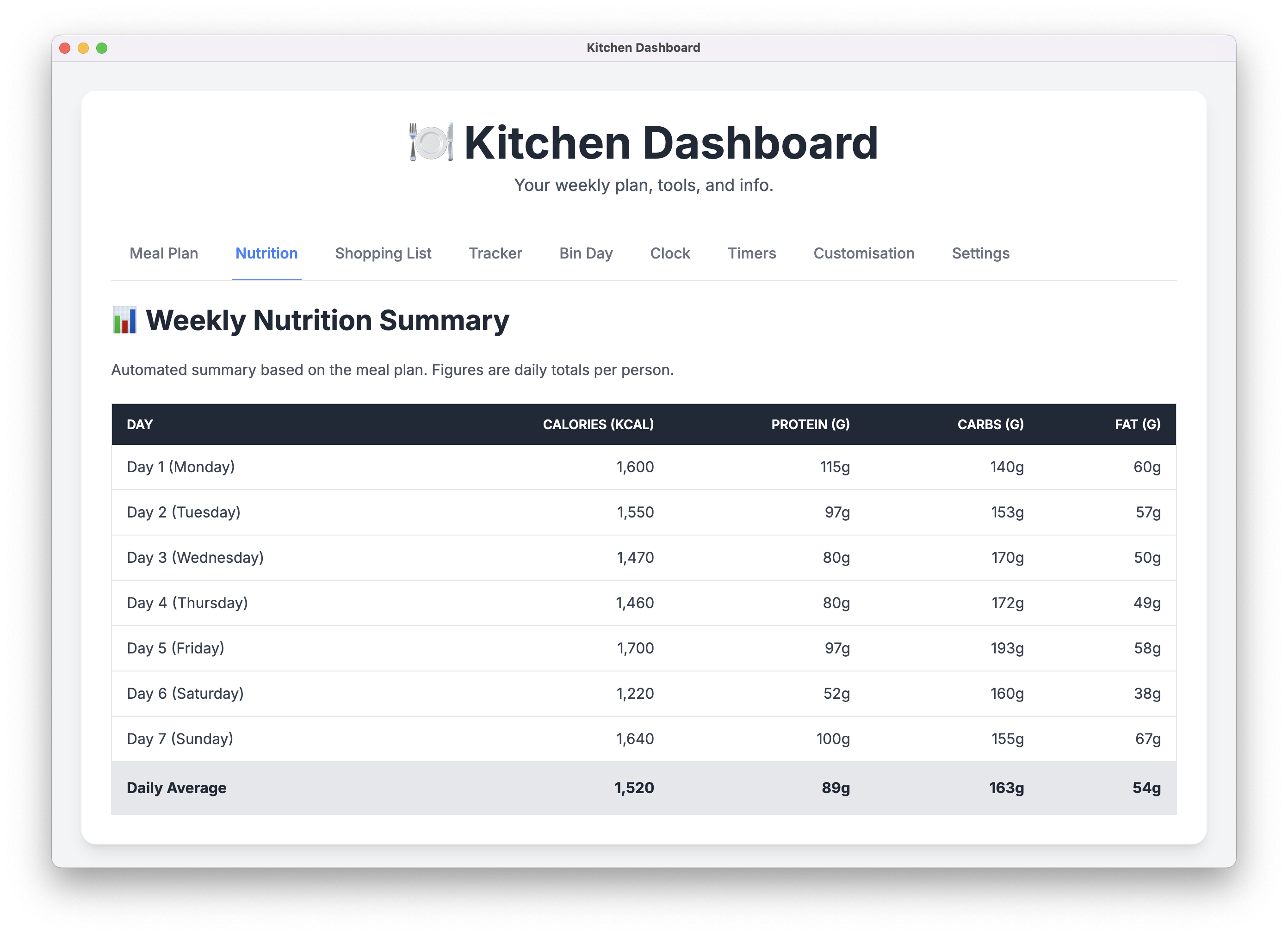Select the Day 1 (Monday) row label

[x=180, y=467]
